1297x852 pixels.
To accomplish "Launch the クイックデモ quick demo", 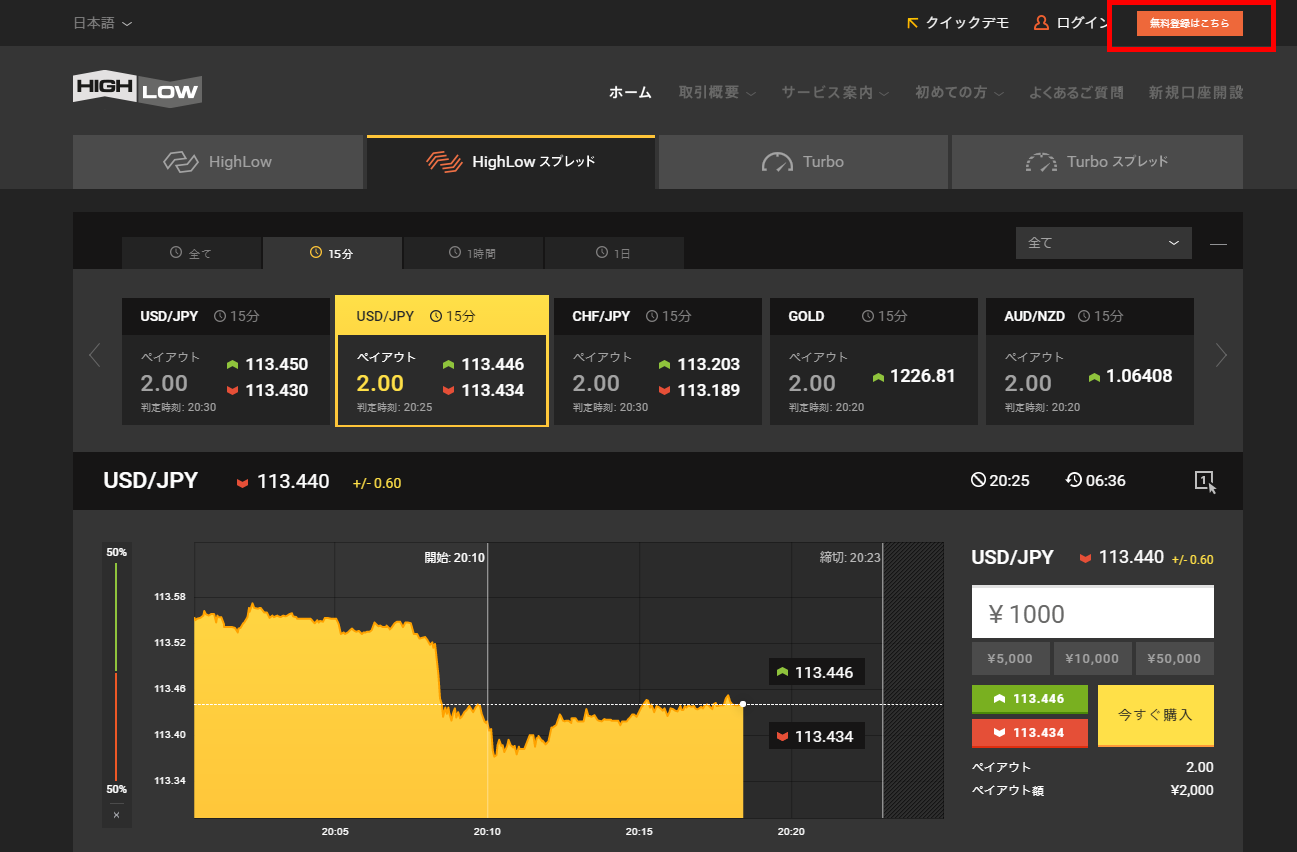I will point(958,23).
